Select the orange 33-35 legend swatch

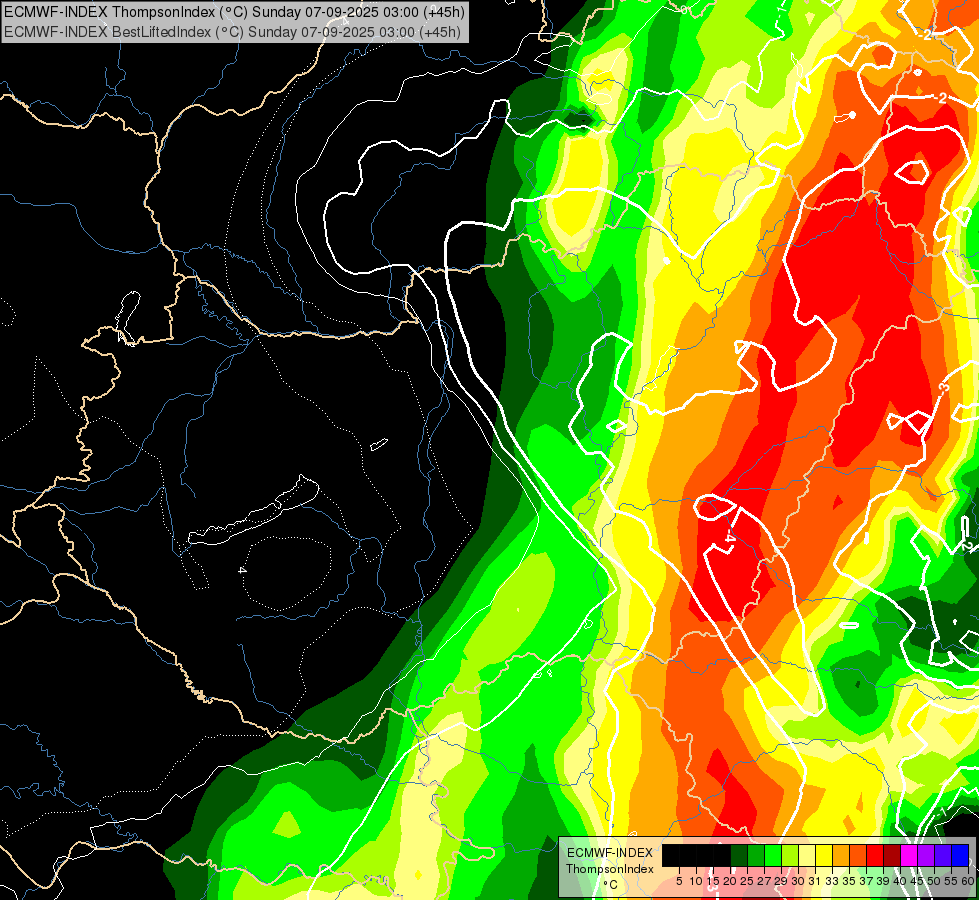[x=841, y=855]
